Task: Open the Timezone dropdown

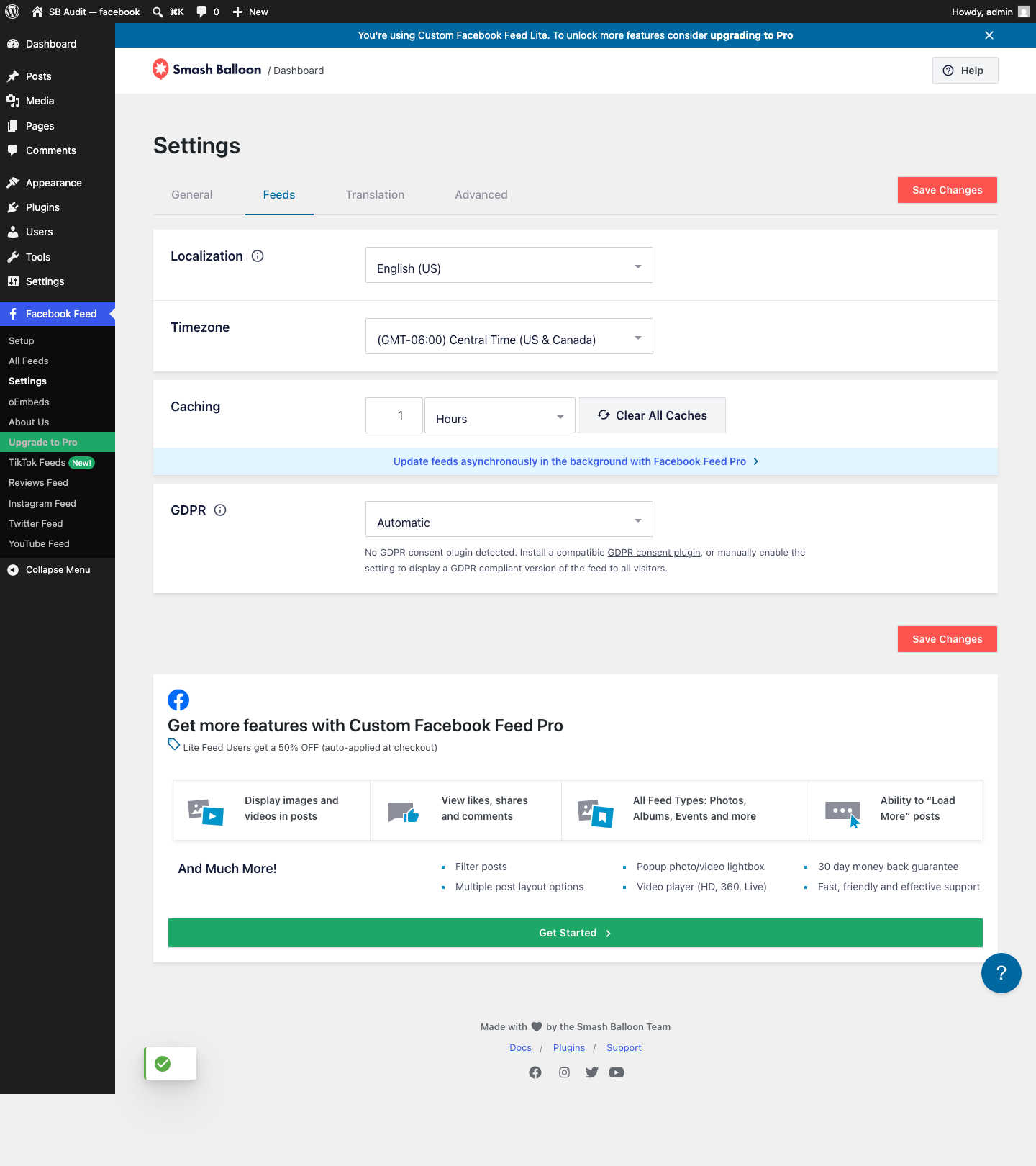Action: point(509,336)
